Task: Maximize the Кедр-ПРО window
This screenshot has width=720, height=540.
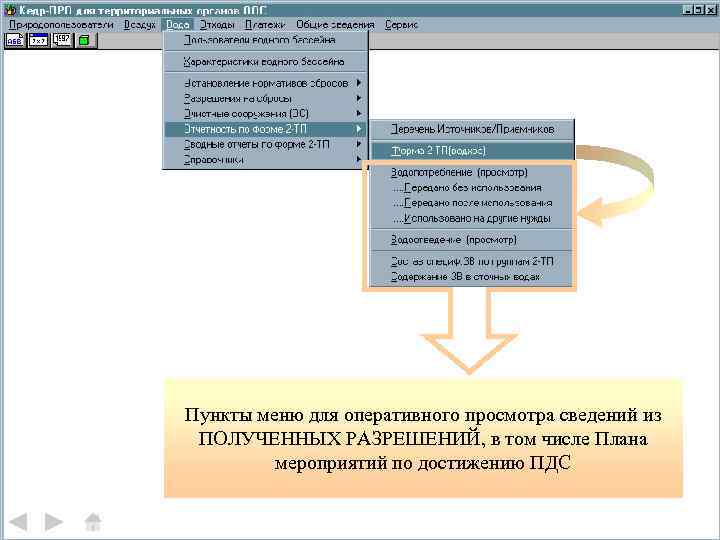Action: tap(698, 10)
